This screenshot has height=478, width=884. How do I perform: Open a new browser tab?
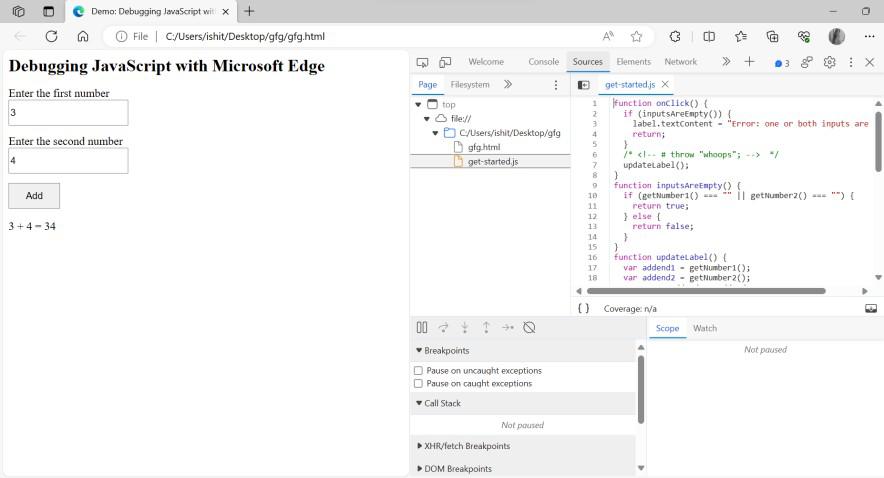point(249,11)
